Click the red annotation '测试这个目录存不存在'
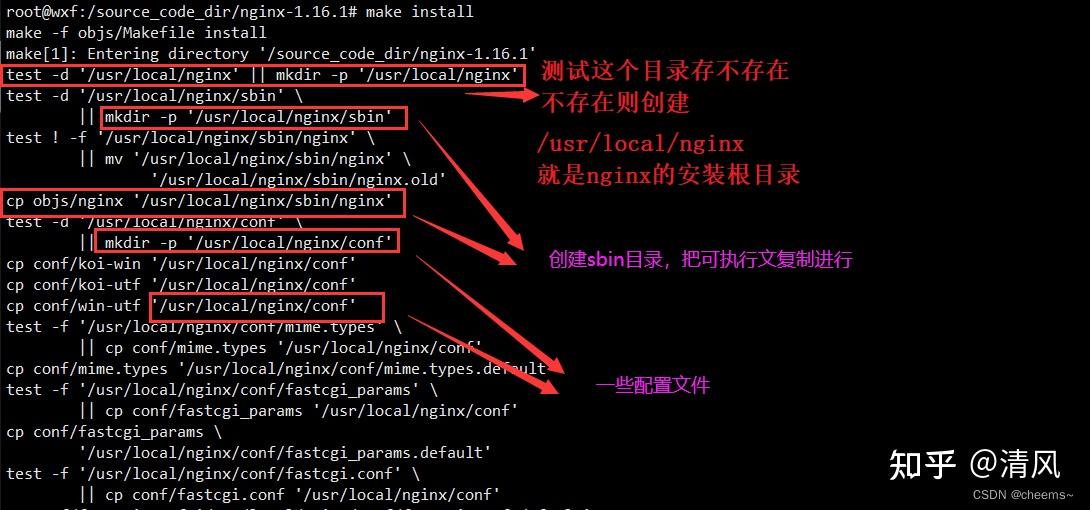Image resolution: width=1090 pixels, height=510 pixels. coord(665,70)
